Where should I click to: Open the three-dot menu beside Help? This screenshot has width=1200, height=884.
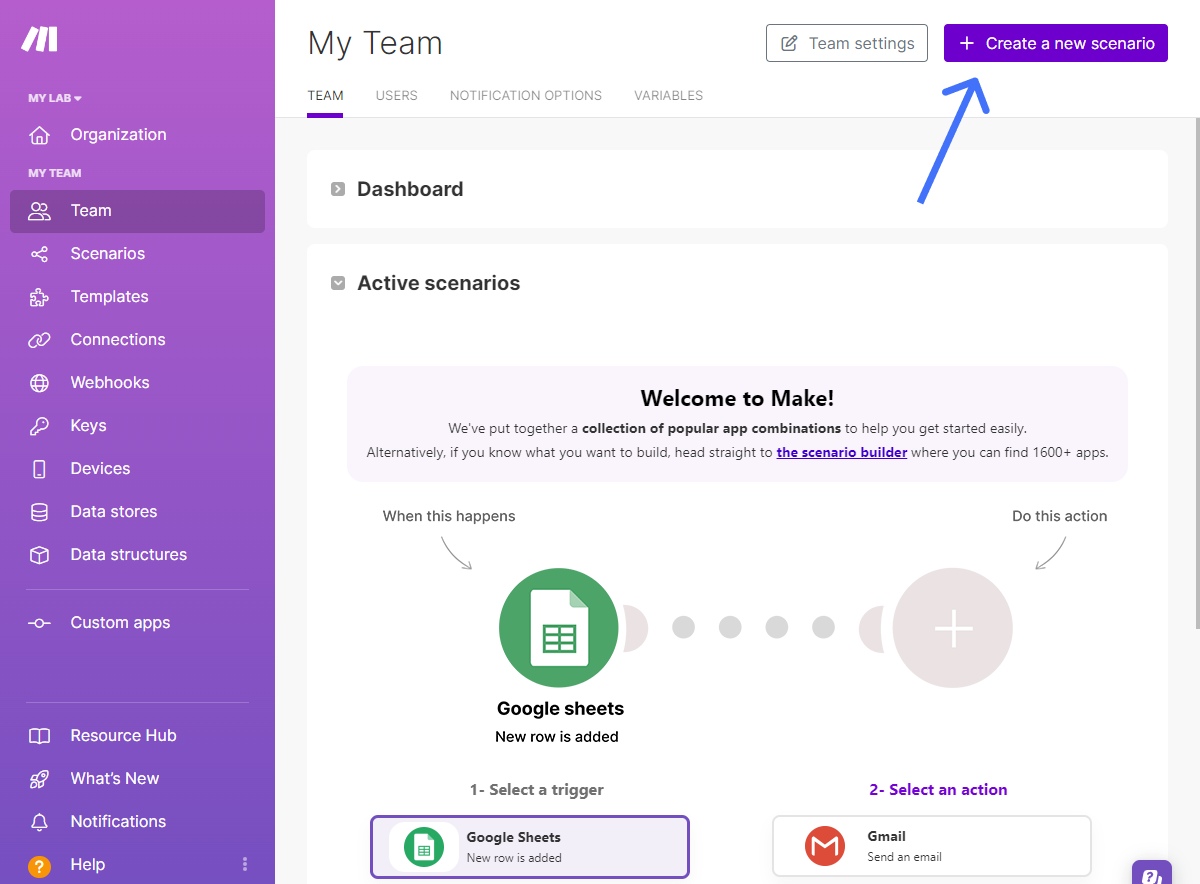[x=245, y=864]
